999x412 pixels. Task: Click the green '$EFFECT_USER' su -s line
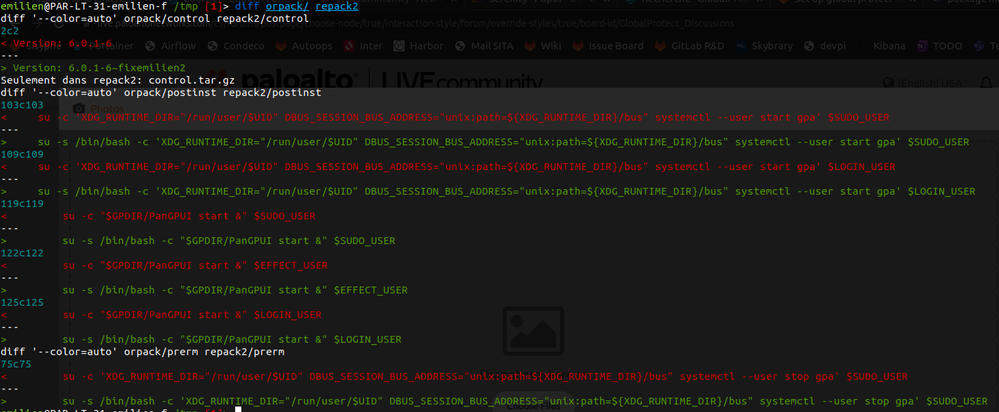204,290
